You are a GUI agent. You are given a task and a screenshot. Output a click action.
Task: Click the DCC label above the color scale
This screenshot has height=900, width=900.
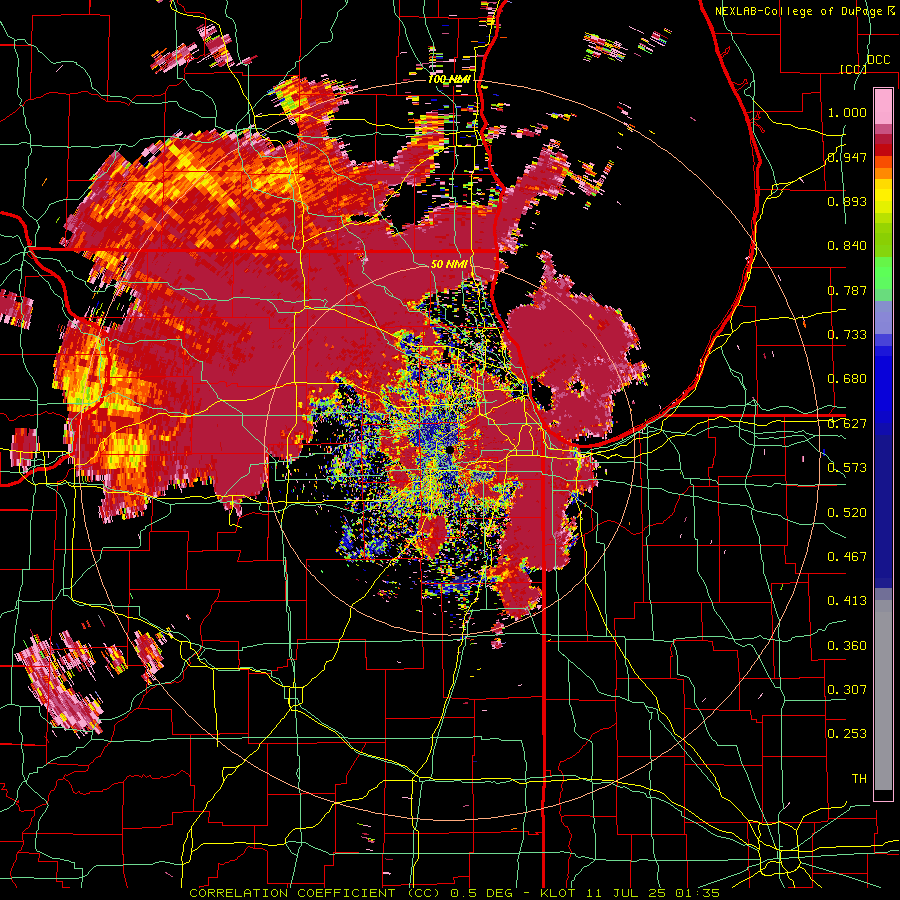(x=878, y=60)
